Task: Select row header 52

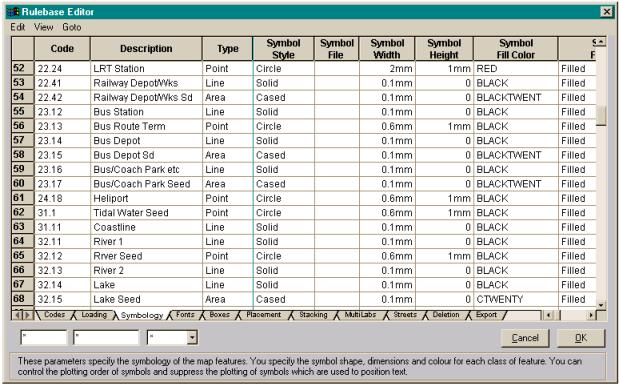Action: [23, 68]
